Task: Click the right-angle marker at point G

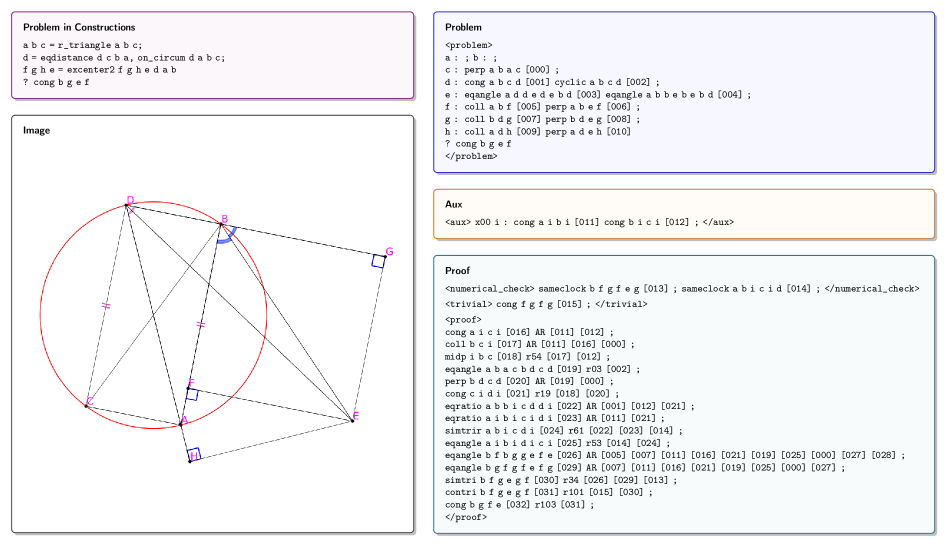Action: [x=378, y=261]
